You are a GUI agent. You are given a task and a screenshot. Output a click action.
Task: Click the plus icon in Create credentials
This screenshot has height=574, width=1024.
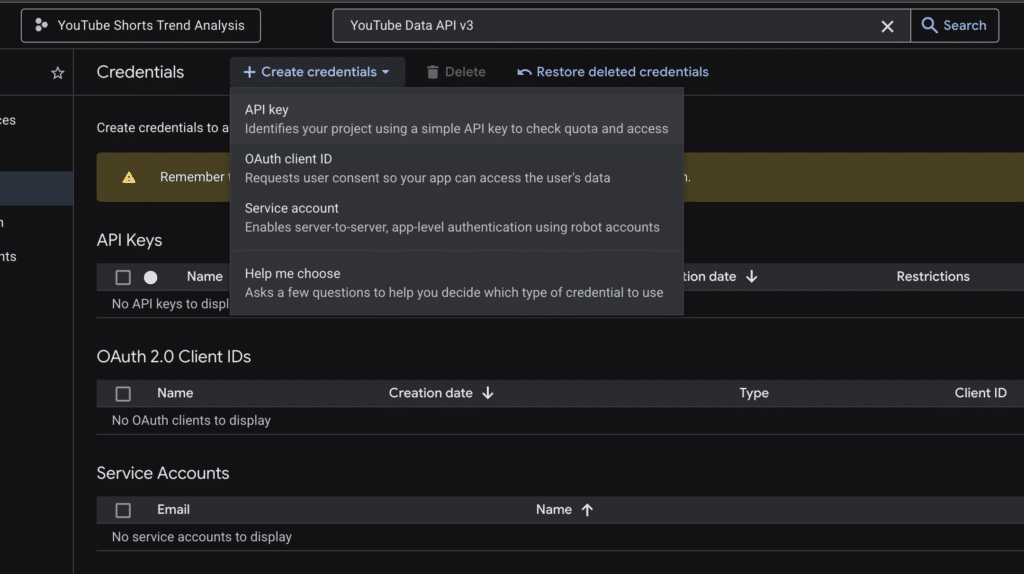249,72
